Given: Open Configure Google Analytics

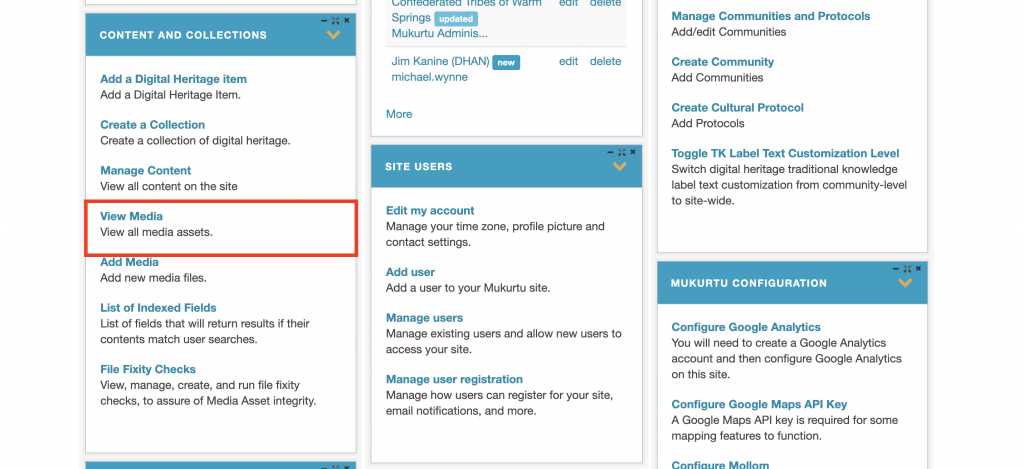Looking at the screenshot, I should (x=746, y=327).
